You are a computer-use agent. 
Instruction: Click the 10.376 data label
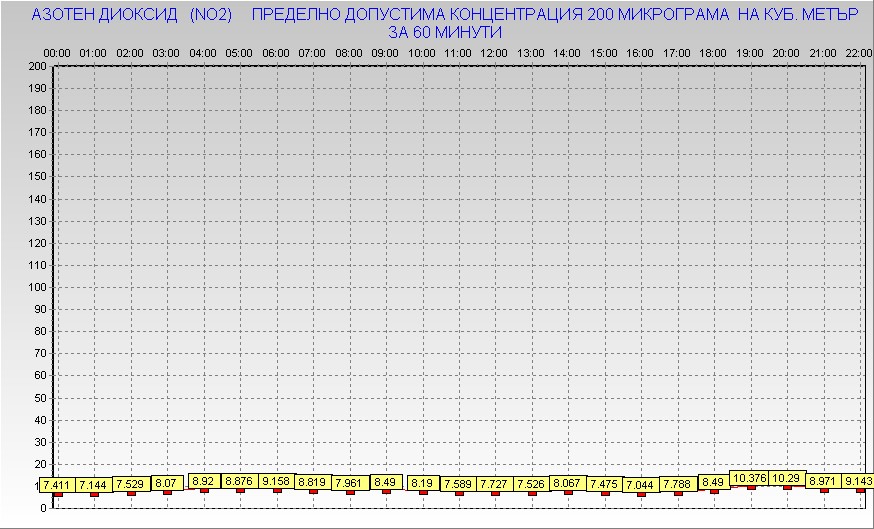(x=750, y=478)
